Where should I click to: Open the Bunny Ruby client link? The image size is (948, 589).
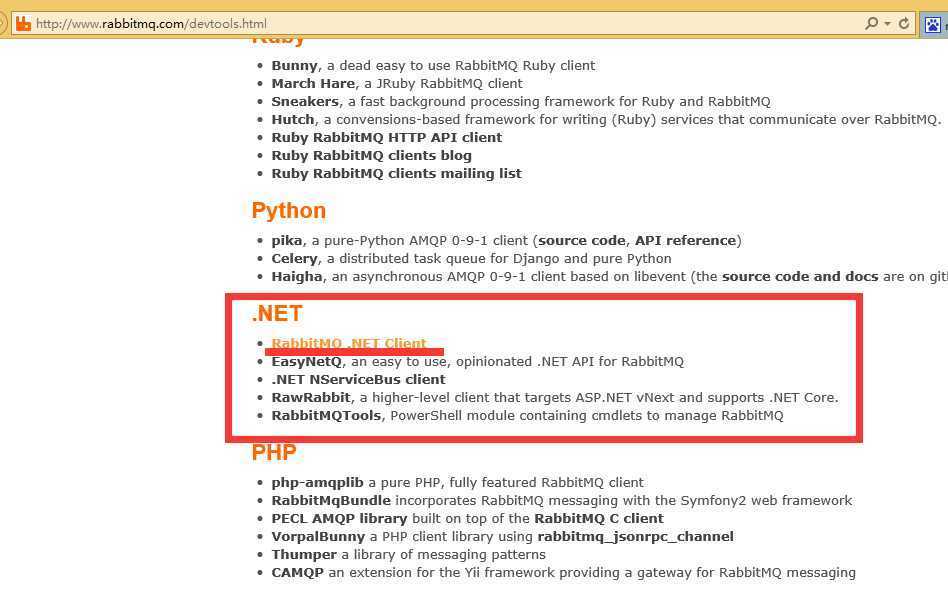pos(294,65)
